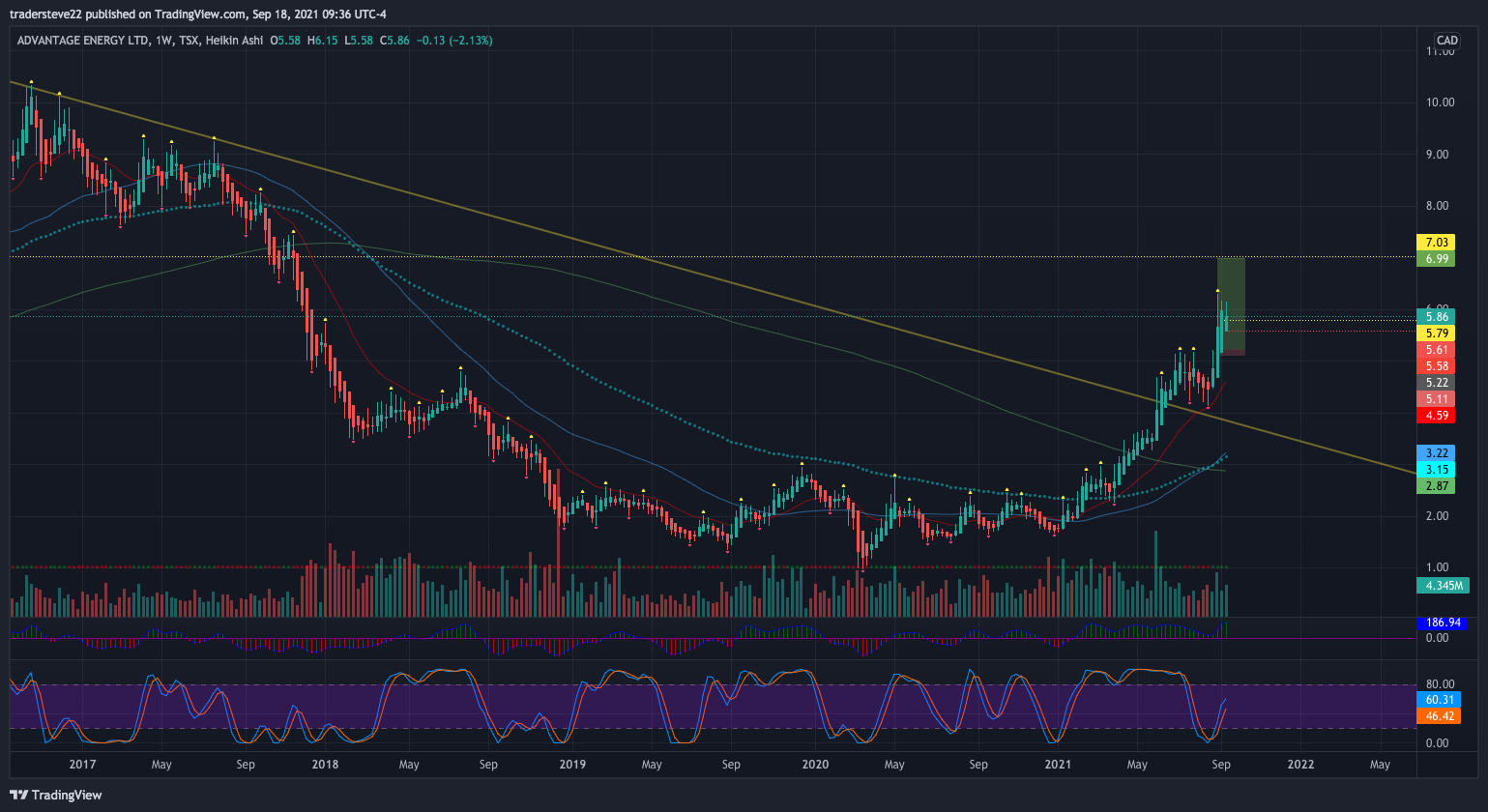Click the teal 5.86 current price label
Image resolution: width=1488 pixels, height=812 pixels.
tap(1436, 316)
